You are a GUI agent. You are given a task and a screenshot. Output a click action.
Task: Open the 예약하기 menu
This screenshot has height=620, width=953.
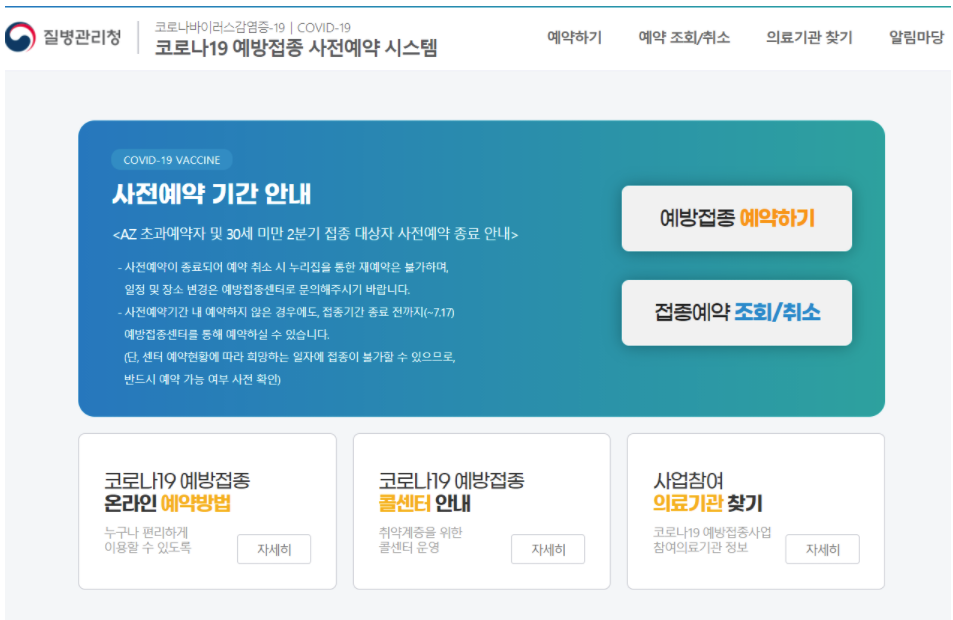pos(574,38)
